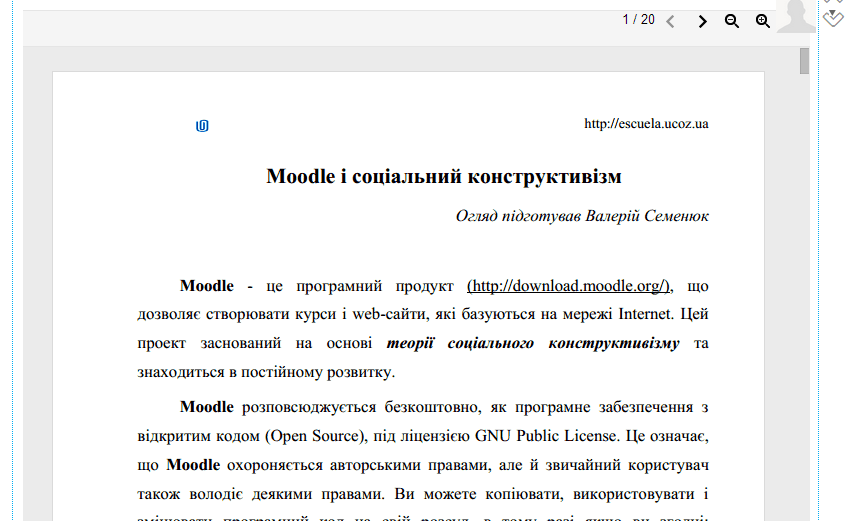Zoom out of the document
Screen dimensions: 854x521
(x=731, y=21)
